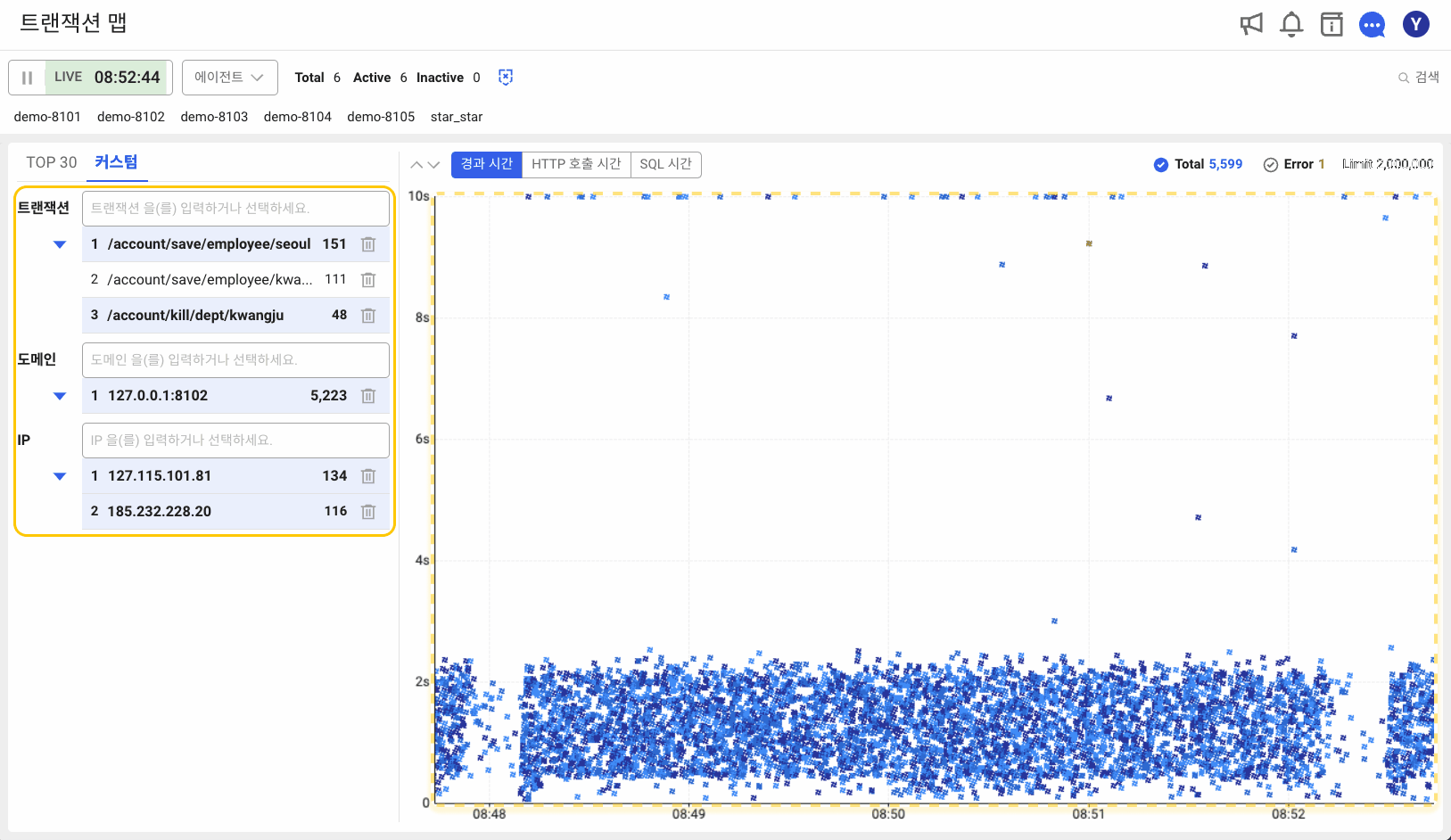
Task: Select the /account/kill/dept/kwangju row
Action: 235,316
